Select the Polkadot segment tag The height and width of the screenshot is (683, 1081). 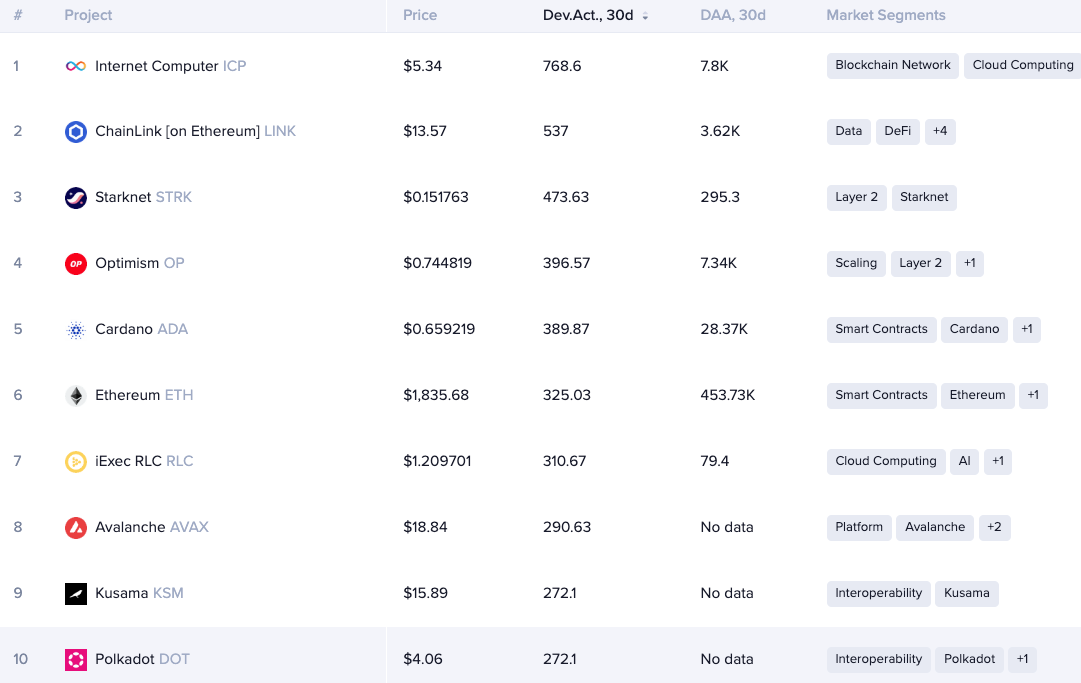969,659
